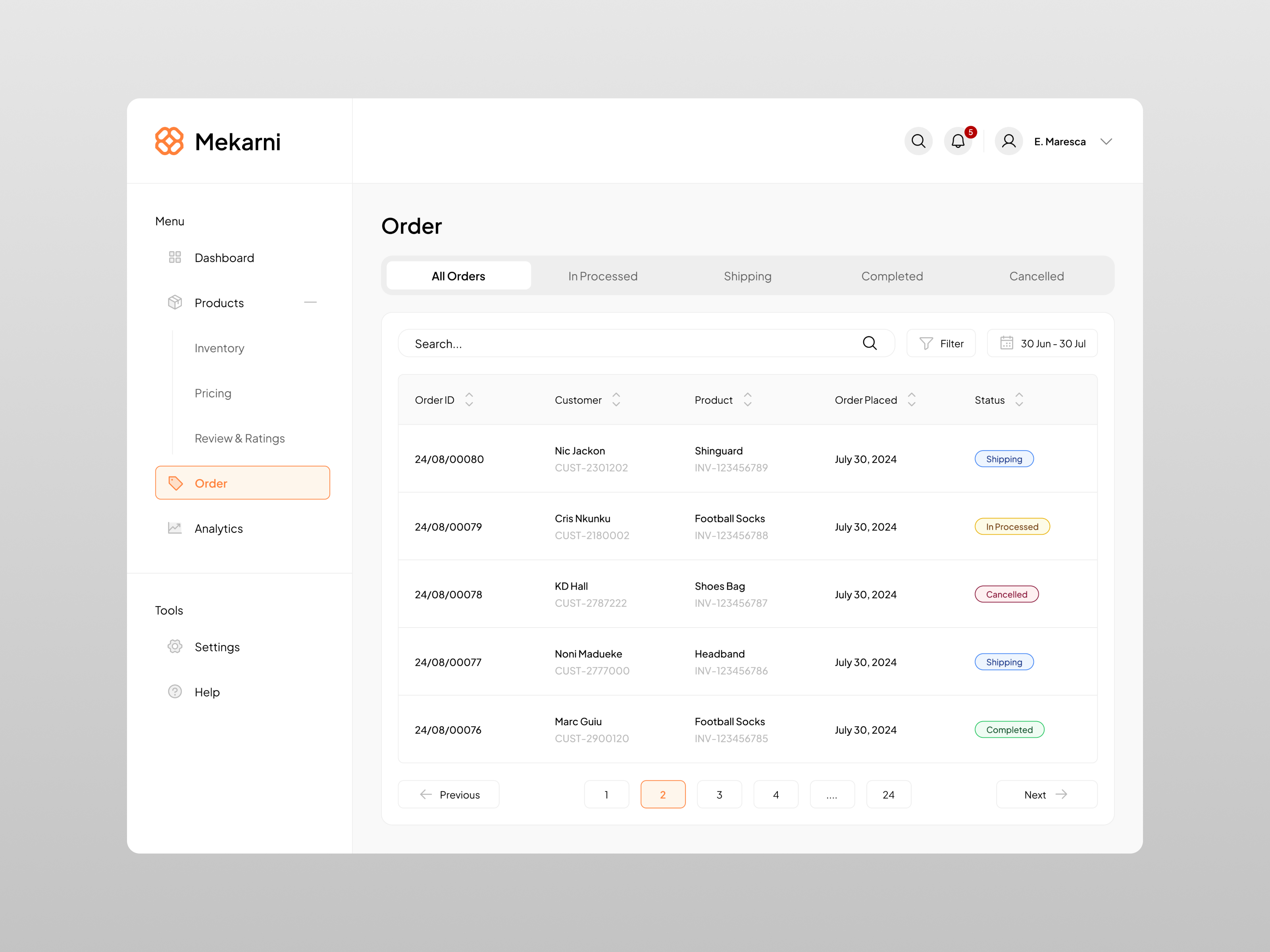Open the Filter options
The image size is (1270, 952).
(941, 343)
